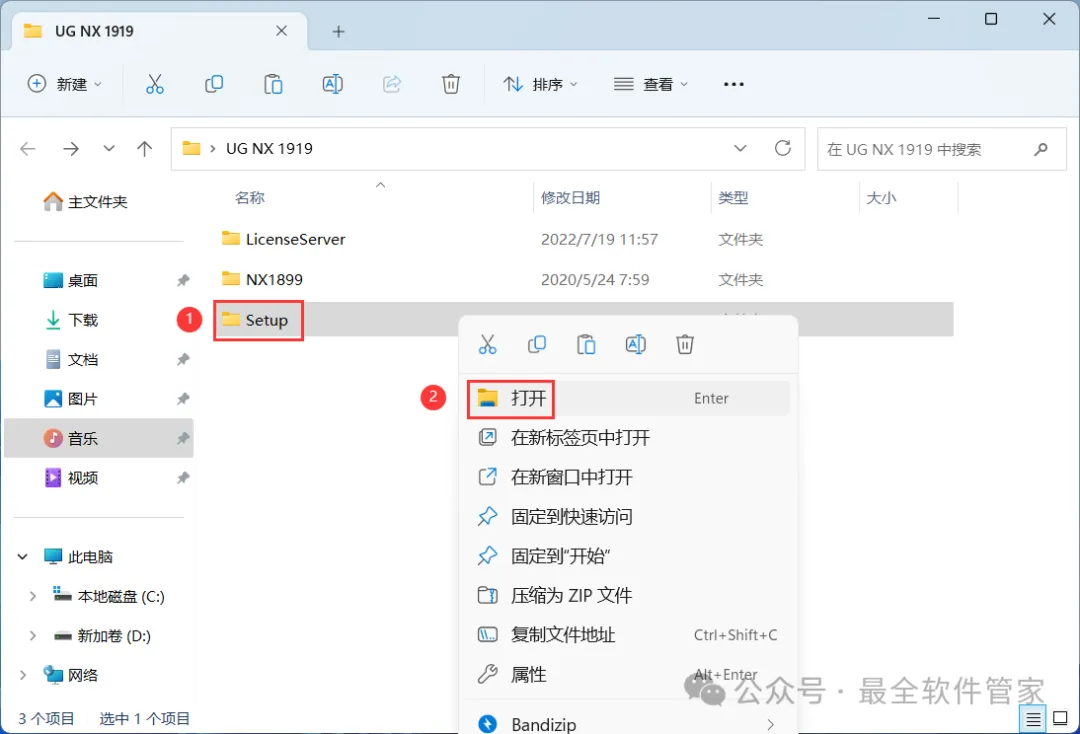
Task: Click the Copy icon in the context menu
Action: (537, 344)
